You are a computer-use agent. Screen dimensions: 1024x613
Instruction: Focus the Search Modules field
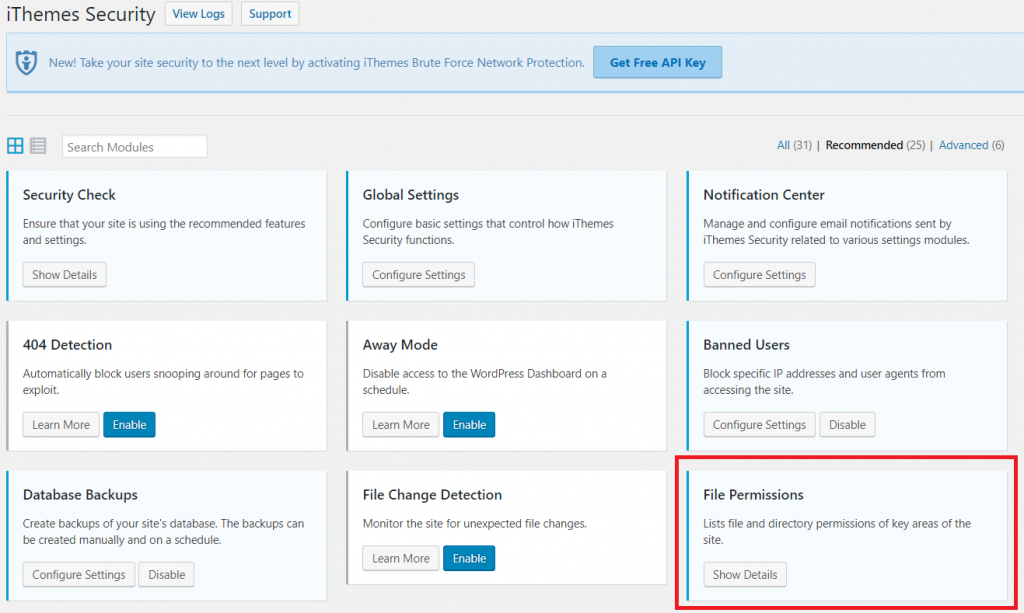tap(135, 146)
